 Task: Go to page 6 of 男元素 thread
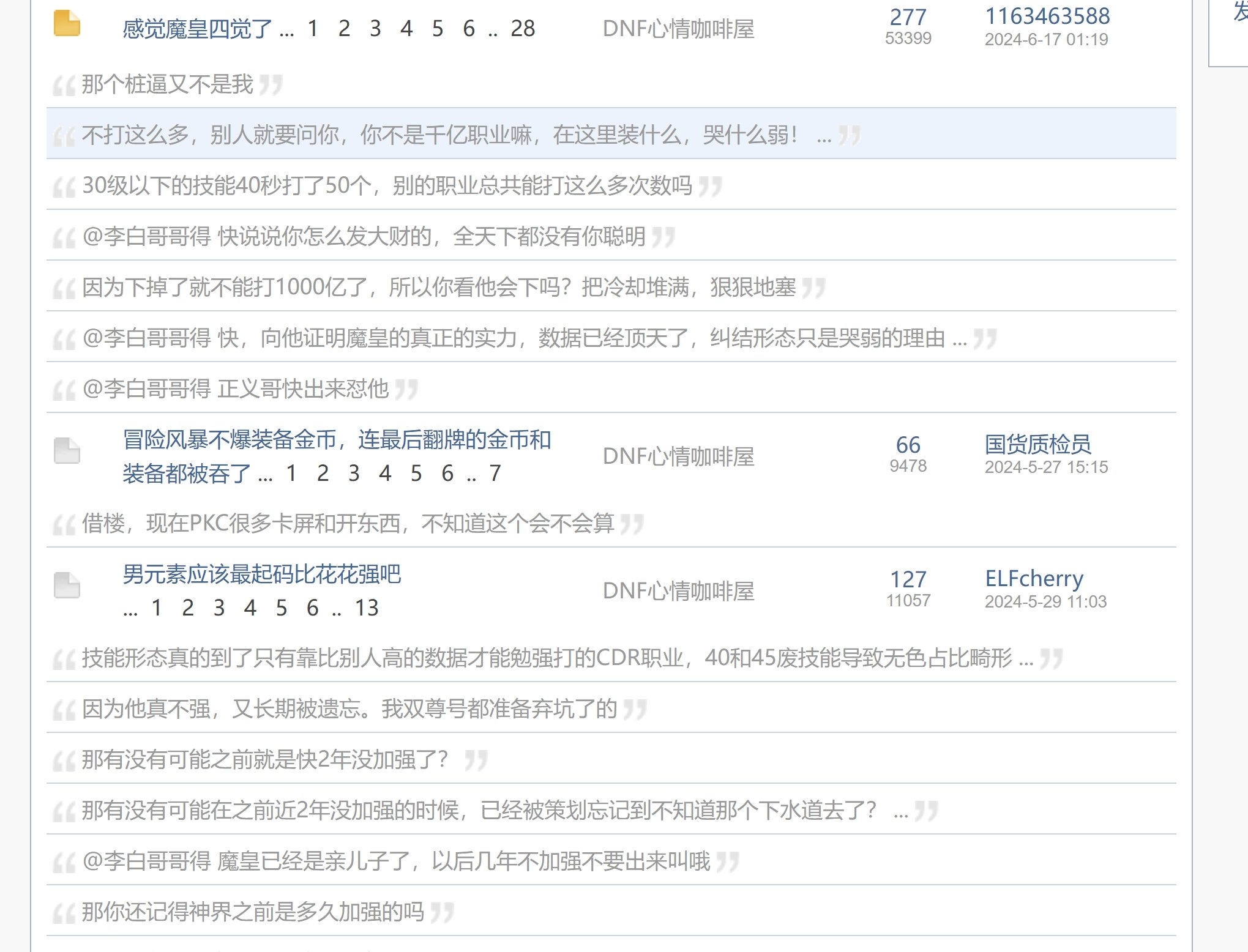click(313, 608)
